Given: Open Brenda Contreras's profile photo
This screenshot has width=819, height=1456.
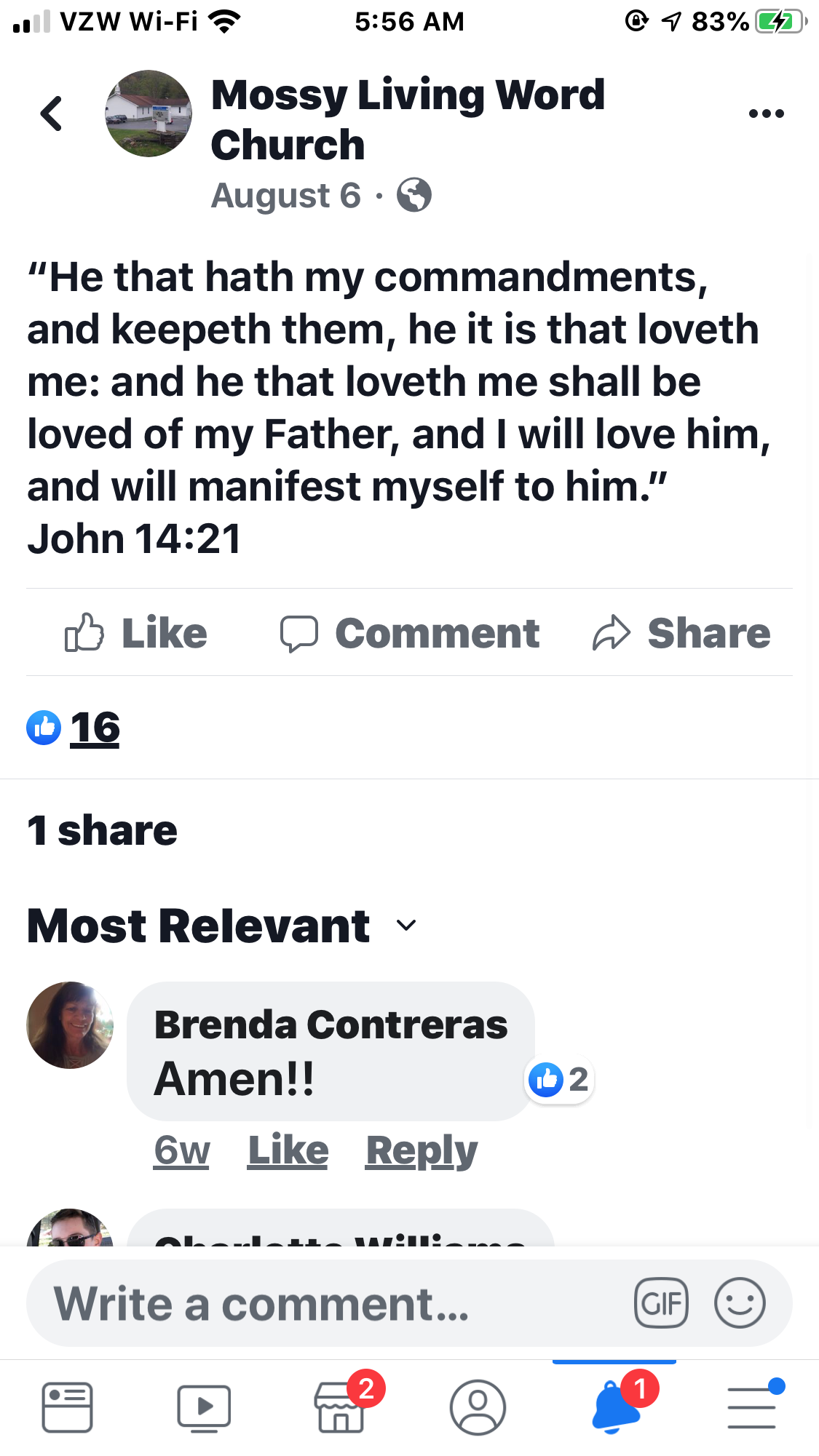Looking at the screenshot, I should [x=70, y=1025].
